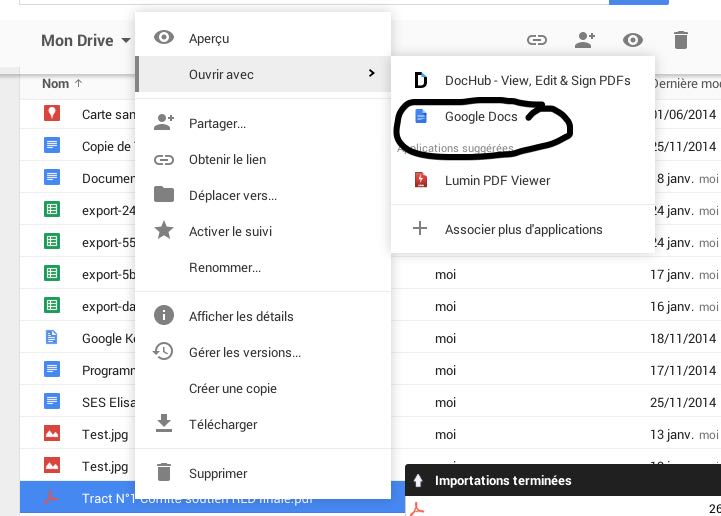
Task: Select the Google K... file row
Action: point(78,338)
